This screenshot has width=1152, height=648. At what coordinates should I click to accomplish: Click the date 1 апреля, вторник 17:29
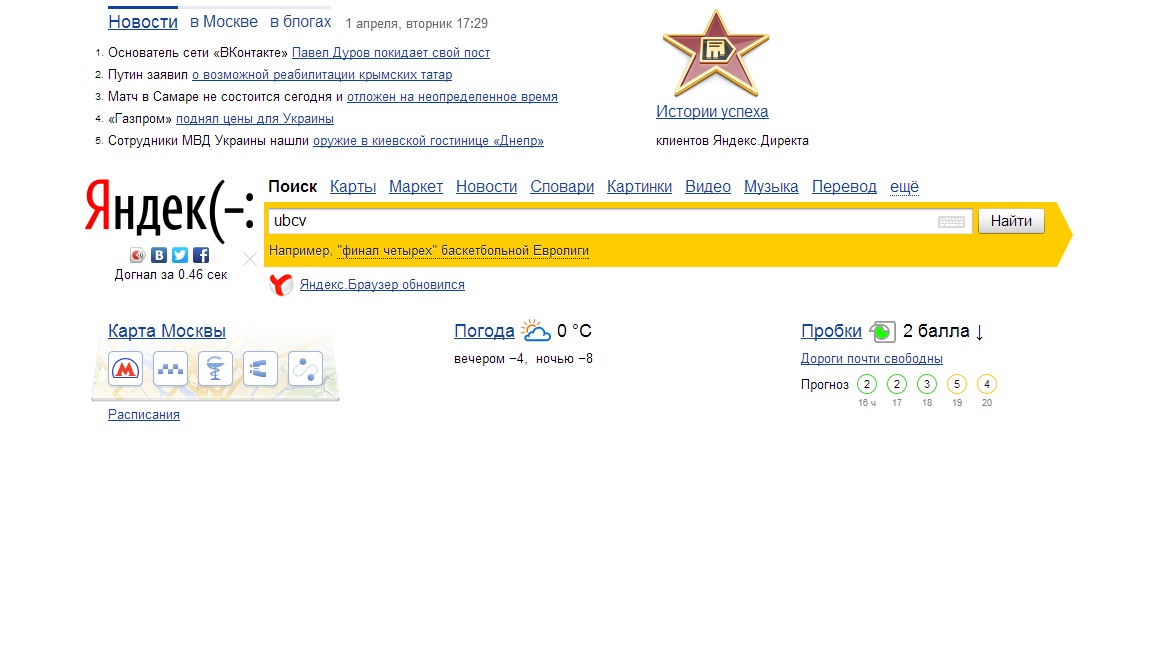tap(417, 24)
